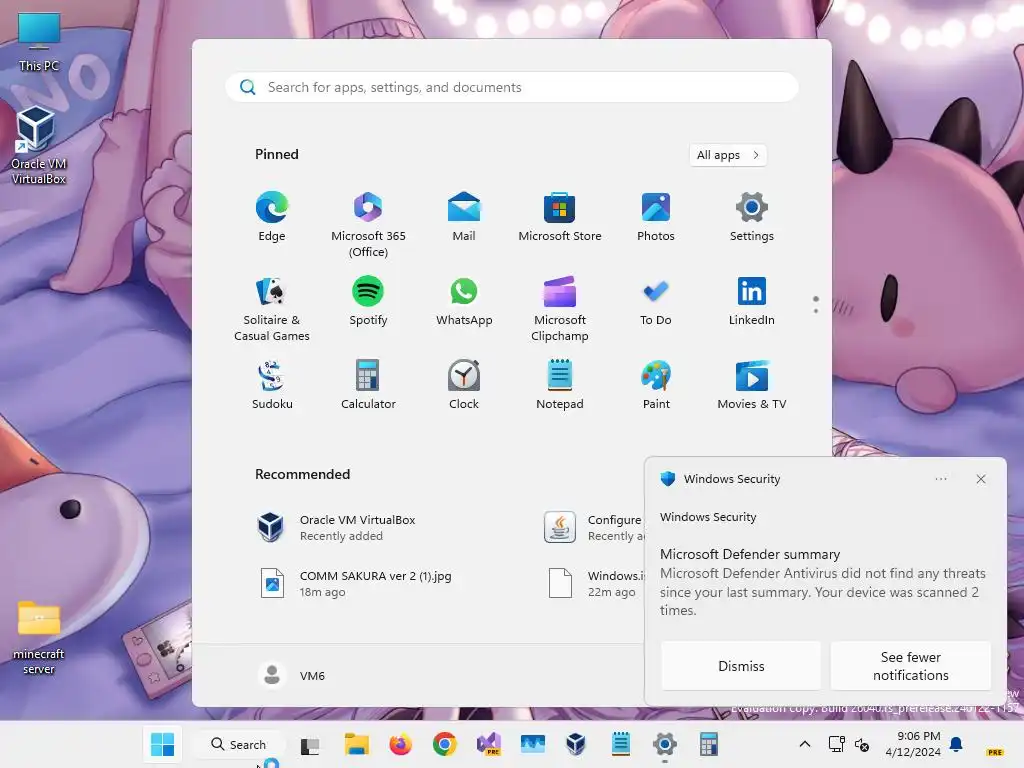Select Oracle VM VirtualBox desktop shortcut
The image size is (1024, 768).
coord(39,146)
